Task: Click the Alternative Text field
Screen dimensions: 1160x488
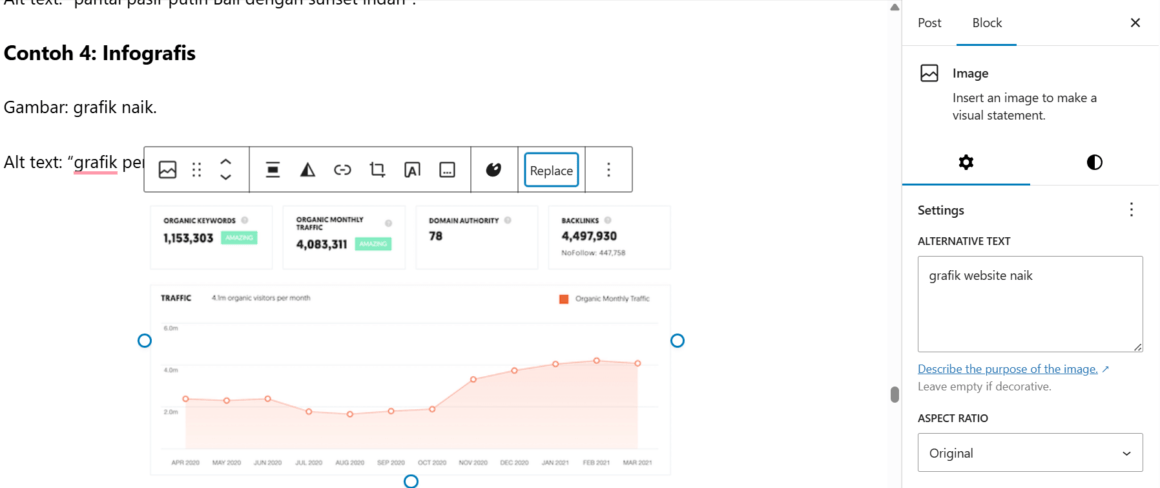Action: (1030, 304)
